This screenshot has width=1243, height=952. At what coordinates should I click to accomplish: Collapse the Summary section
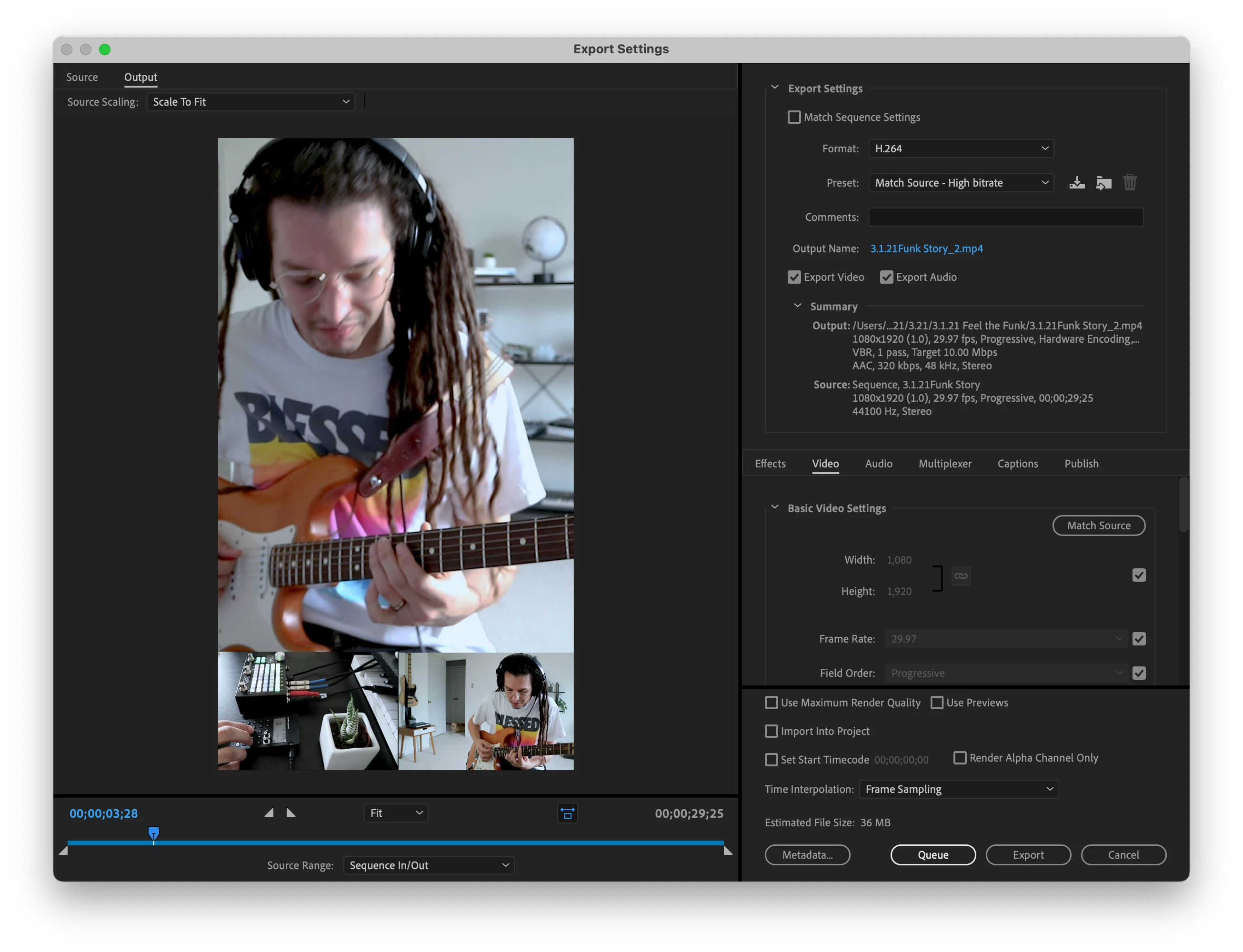click(798, 306)
